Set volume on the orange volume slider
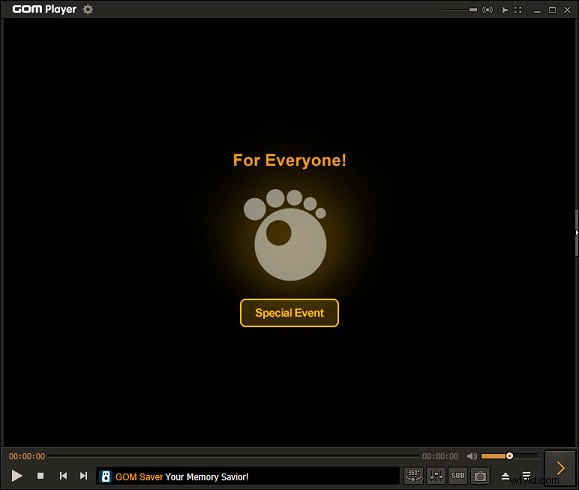 [510, 456]
